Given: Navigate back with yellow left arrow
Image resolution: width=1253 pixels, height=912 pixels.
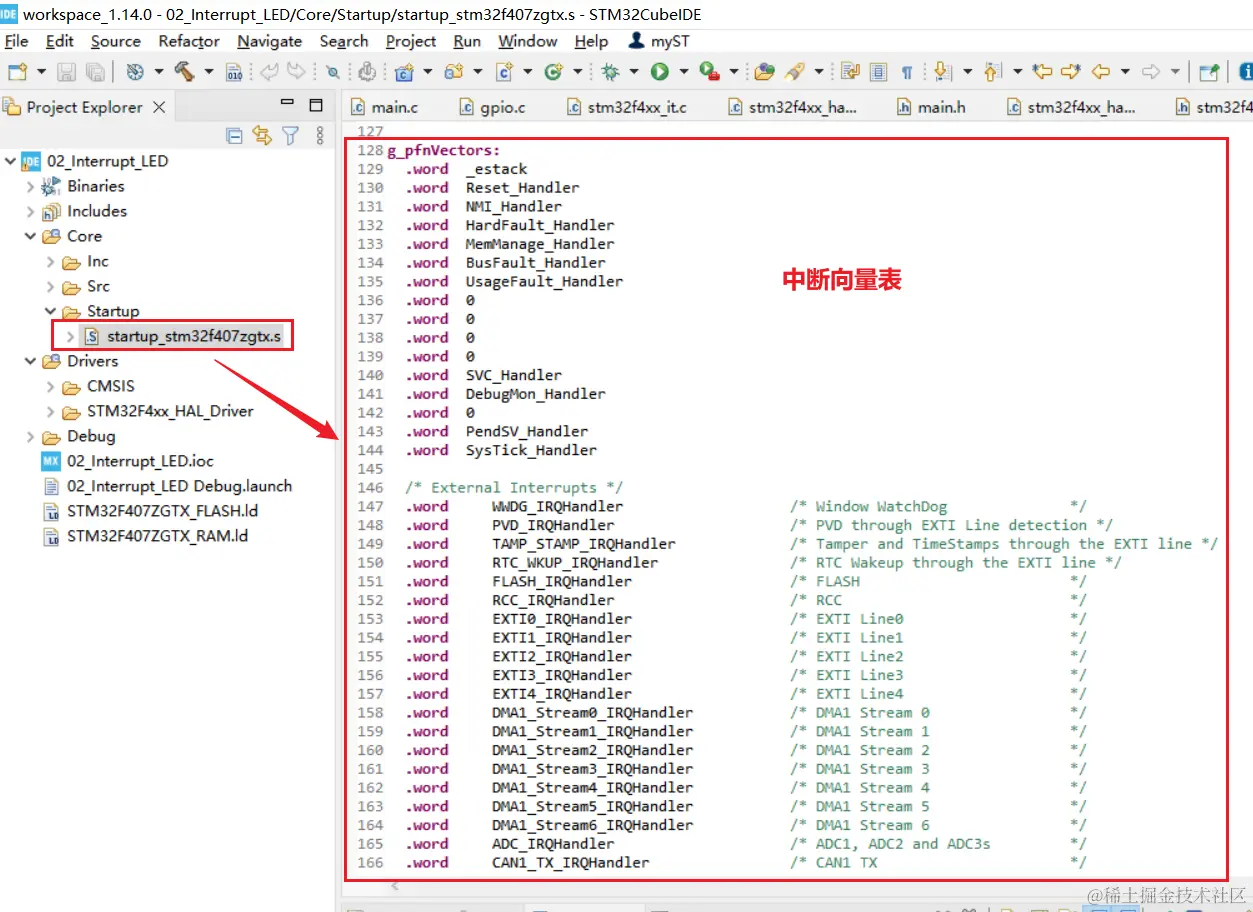Looking at the screenshot, I should pyautogui.click(x=1101, y=72).
